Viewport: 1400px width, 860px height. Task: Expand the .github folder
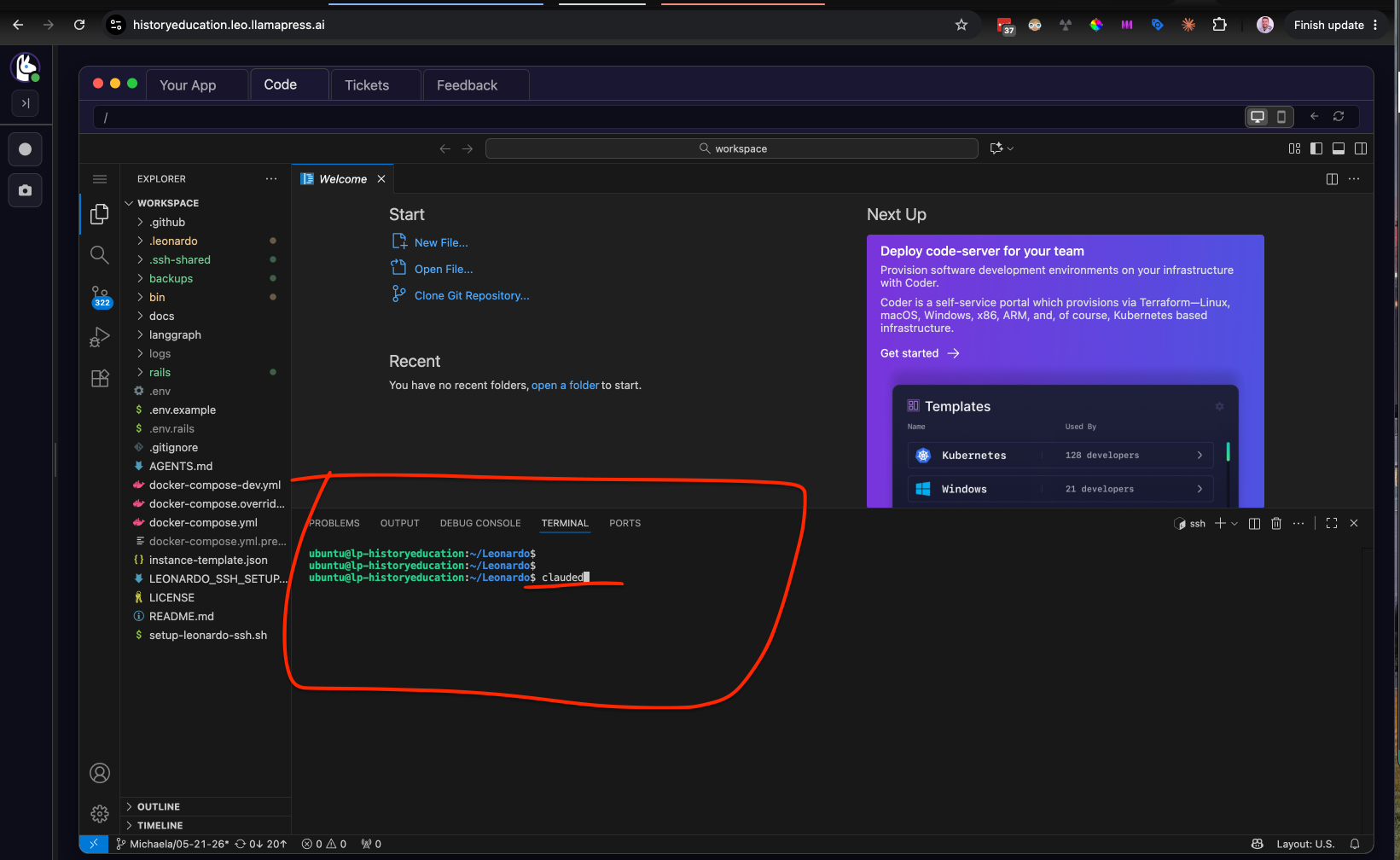coord(167,222)
